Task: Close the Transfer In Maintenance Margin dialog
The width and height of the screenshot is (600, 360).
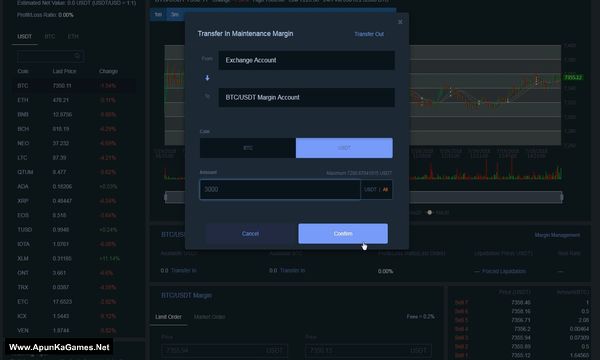Action: (x=400, y=22)
